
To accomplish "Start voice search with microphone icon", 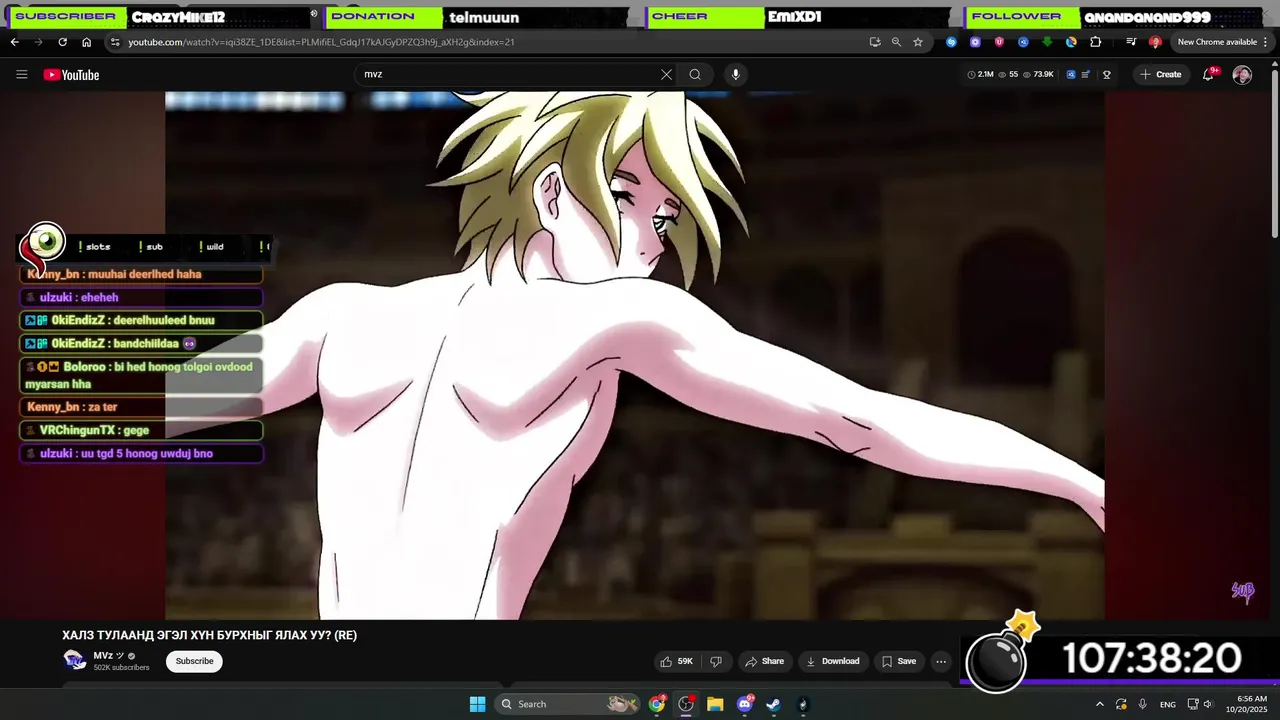I will pyautogui.click(x=736, y=74).
